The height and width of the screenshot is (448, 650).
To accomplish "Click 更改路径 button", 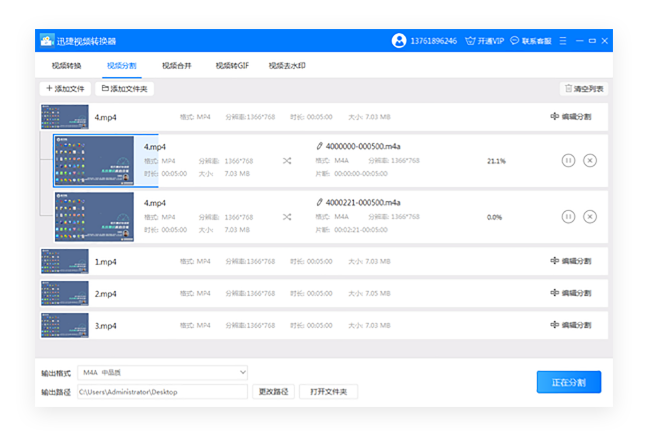I will [x=273, y=392].
